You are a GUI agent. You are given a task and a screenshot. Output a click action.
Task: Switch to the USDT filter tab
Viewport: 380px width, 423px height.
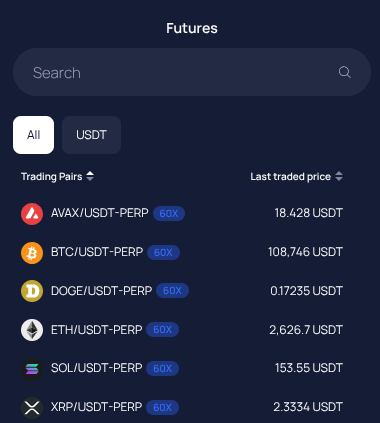point(91,135)
